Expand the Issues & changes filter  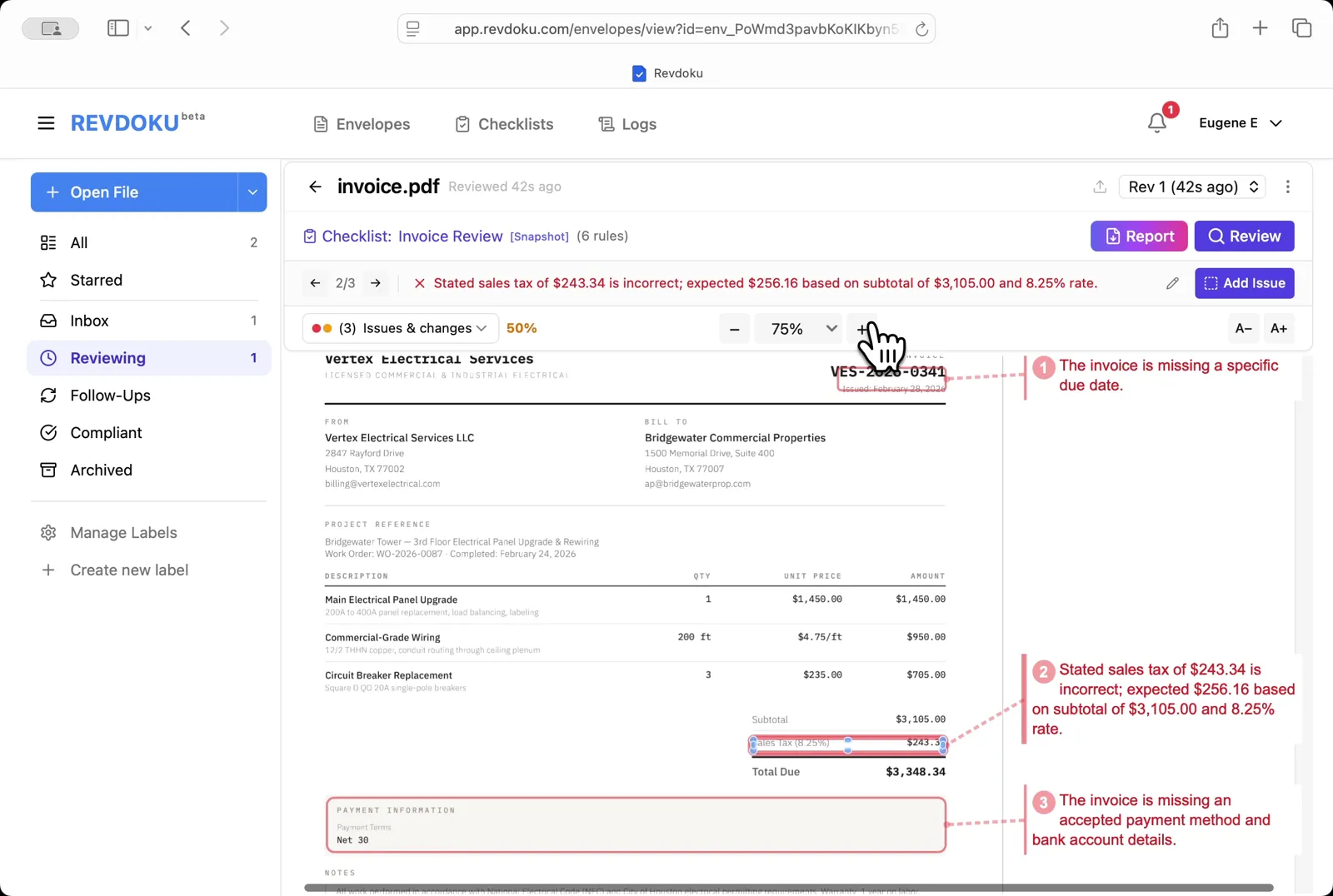[399, 328]
